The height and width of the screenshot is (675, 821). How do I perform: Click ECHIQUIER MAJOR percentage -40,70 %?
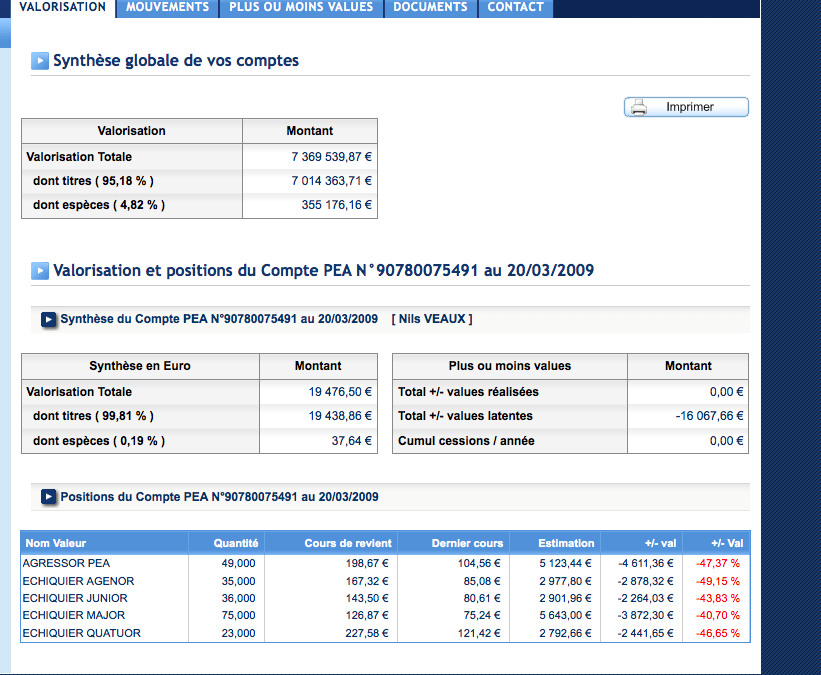click(x=717, y=615)
